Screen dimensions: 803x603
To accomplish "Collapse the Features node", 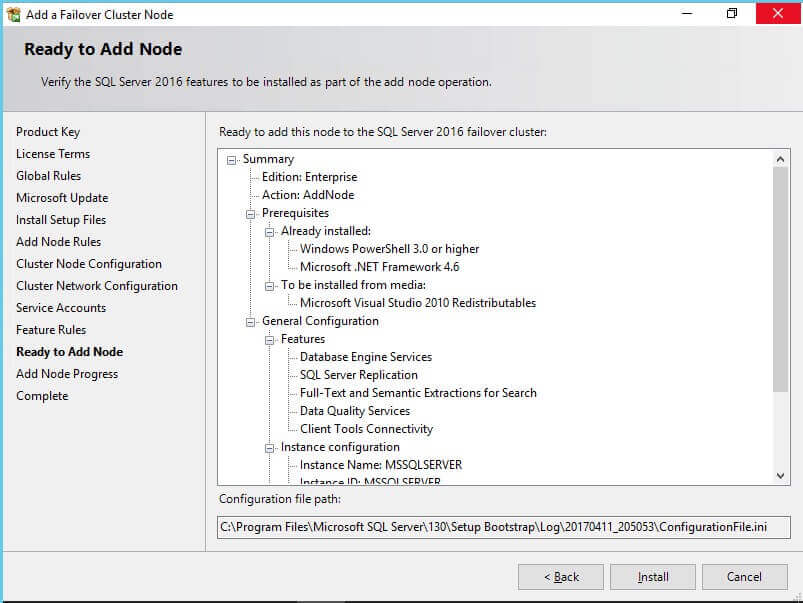I will pyautogui.click(x=269, y=340).
